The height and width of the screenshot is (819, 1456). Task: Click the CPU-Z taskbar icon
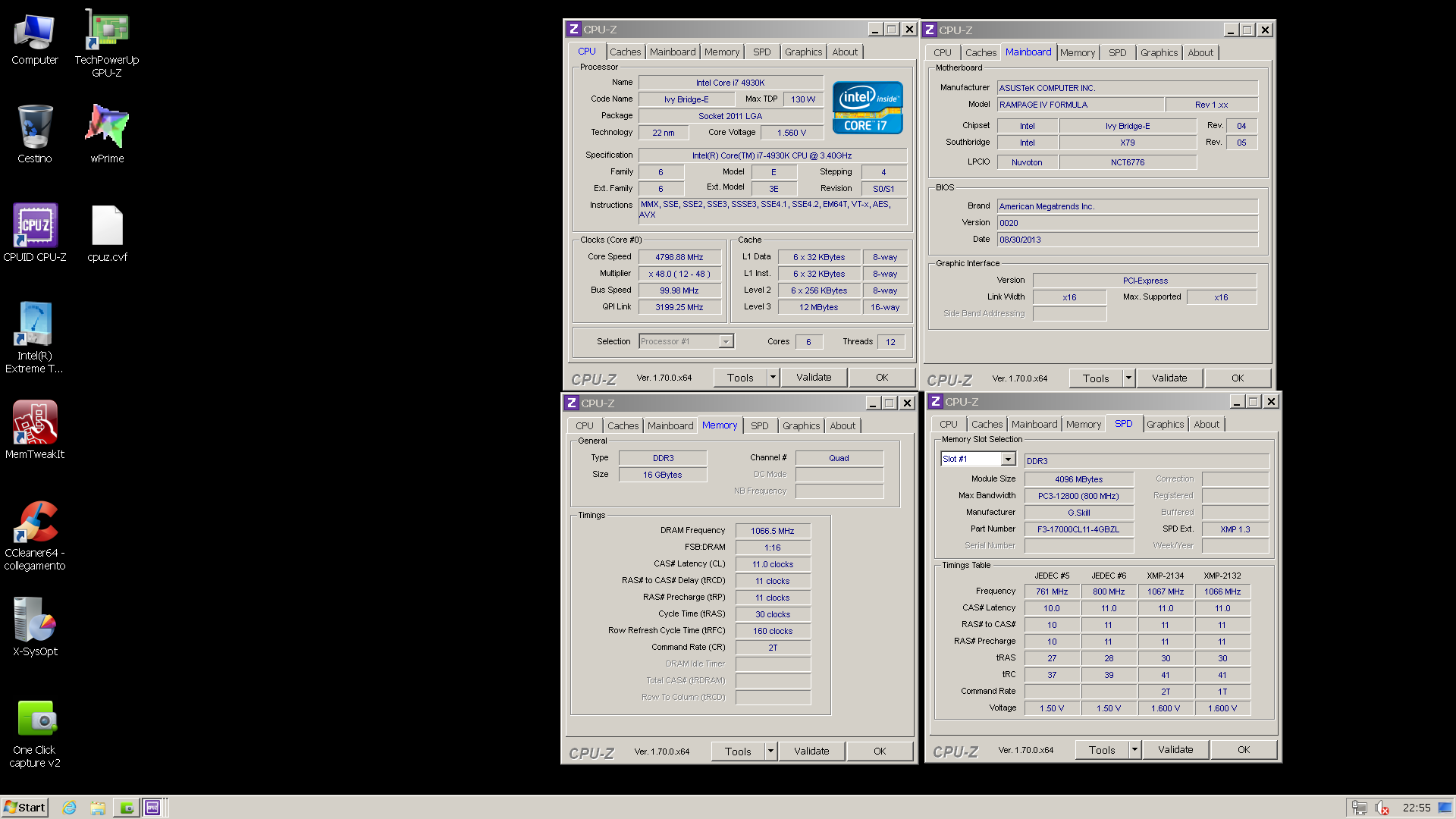pyautogui.click(x=152, y=808)
